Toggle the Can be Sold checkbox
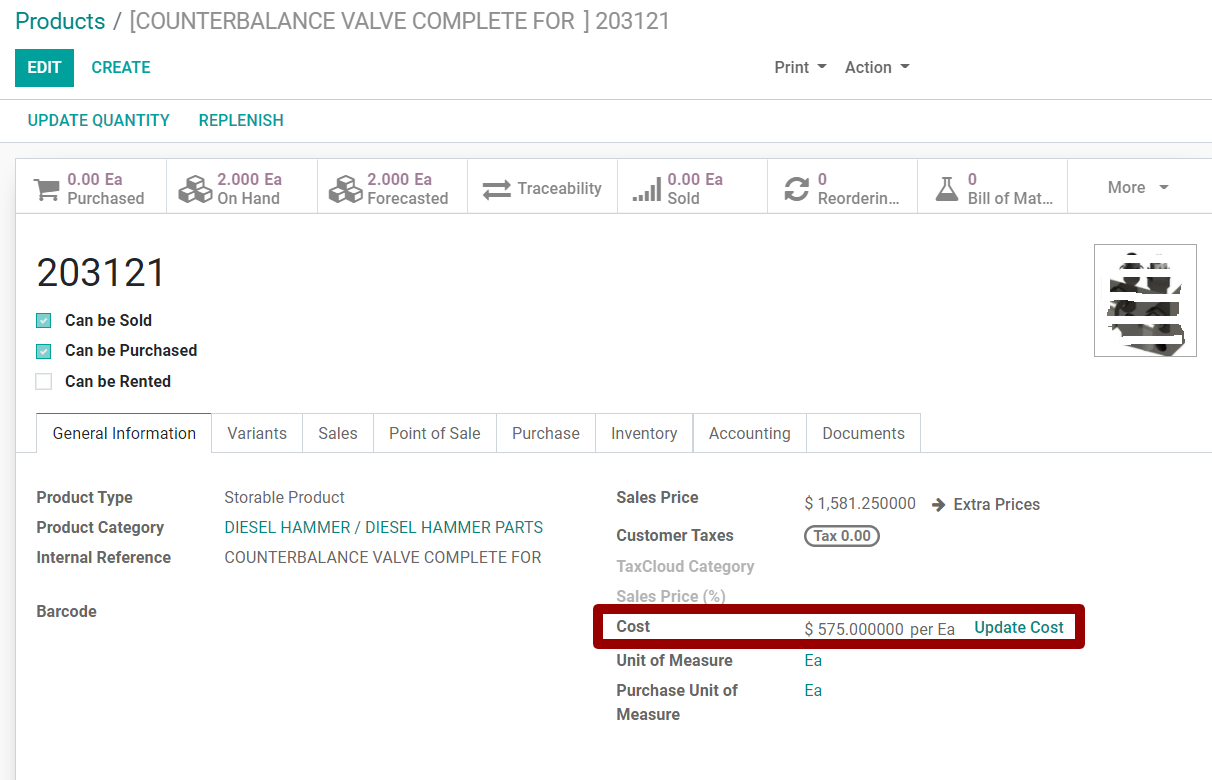 pos(44,321)
